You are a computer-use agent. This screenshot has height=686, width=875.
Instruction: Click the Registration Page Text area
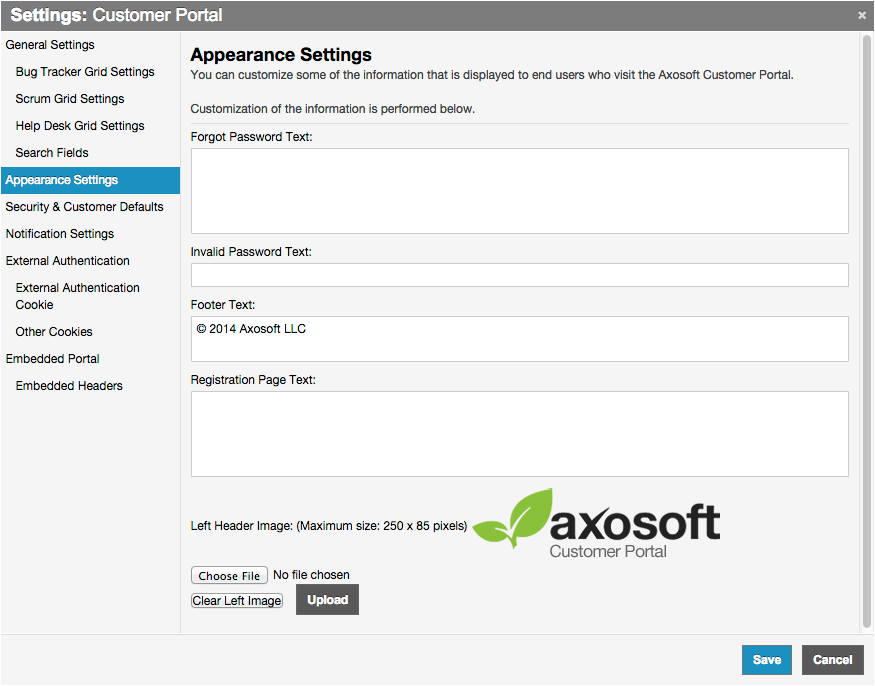click(x=519, y=434)
